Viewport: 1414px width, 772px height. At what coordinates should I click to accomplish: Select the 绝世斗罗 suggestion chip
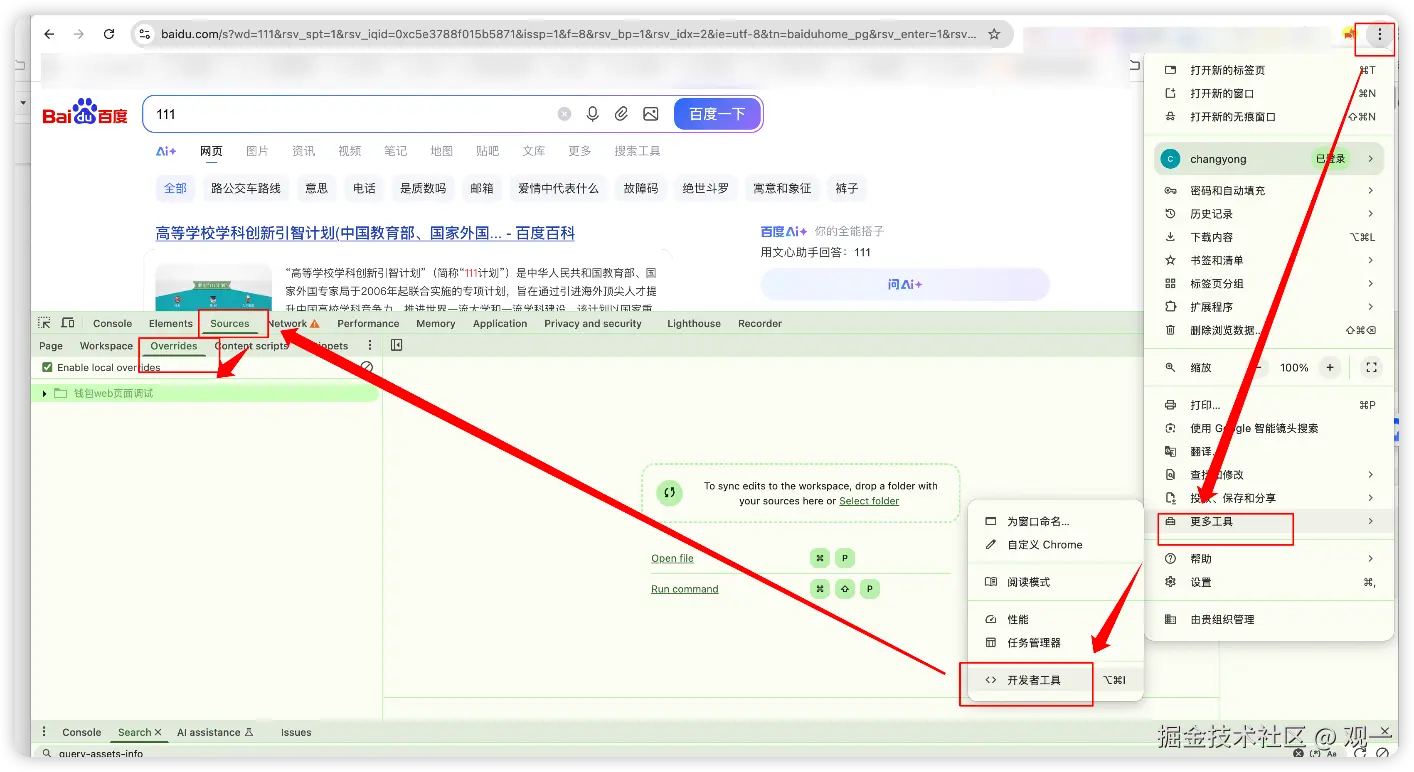pyautogui.click(x=706, y=188)
